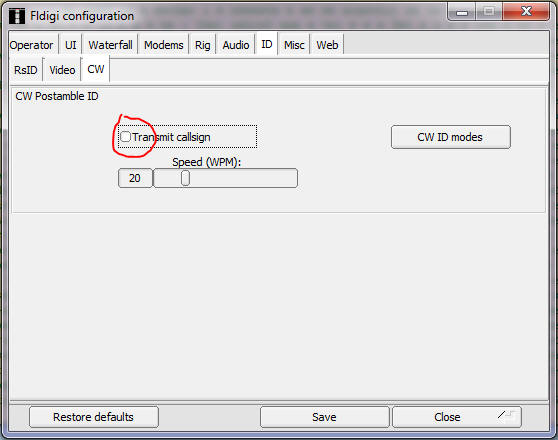Open the Rig tab
Image resolution: width=558 pixels, height=440 pixels.
click(x=202, y=45)
